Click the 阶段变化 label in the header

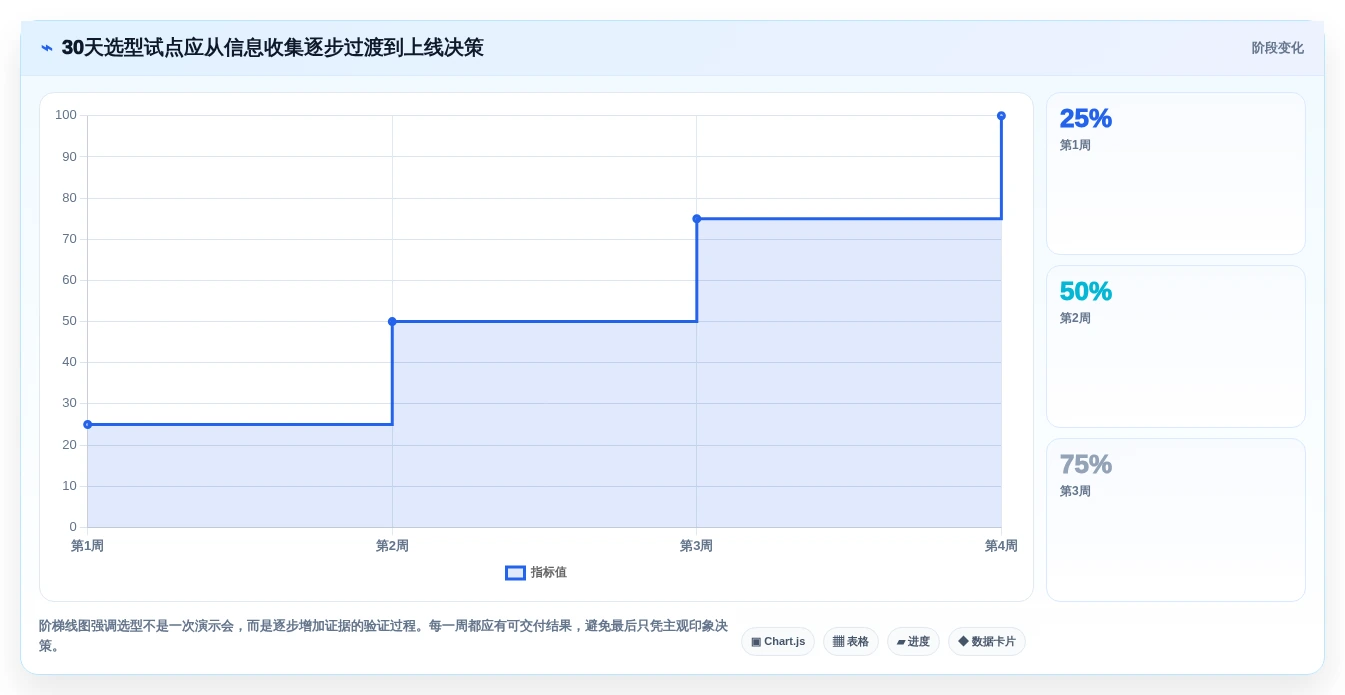1277,48
